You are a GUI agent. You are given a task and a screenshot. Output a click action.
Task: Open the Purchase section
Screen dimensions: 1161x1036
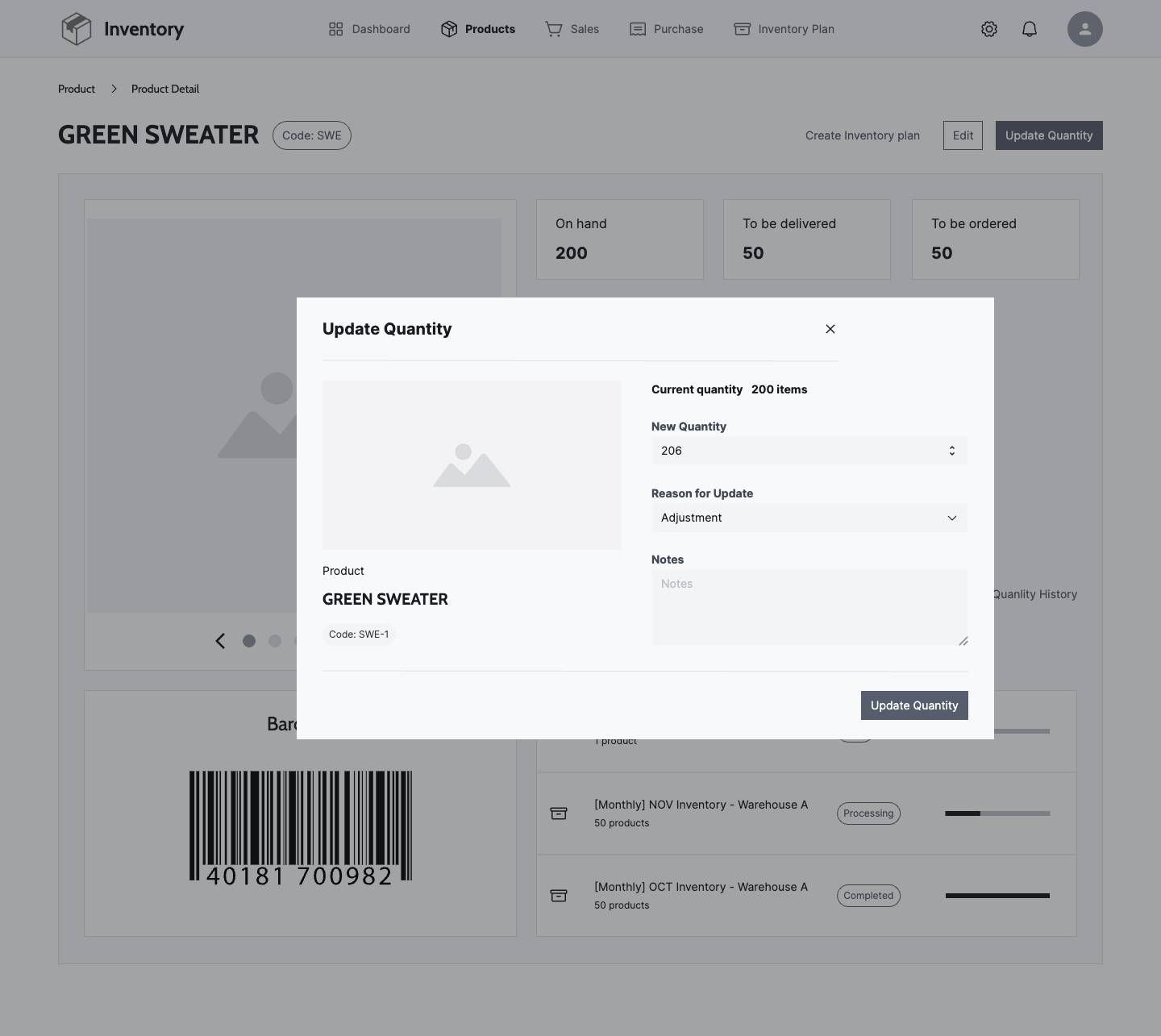(666, 29)
